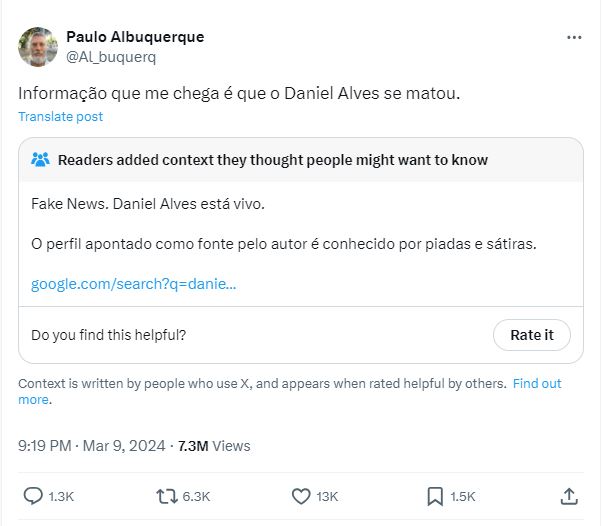Click the @Al_buquerq handle

click(110, 57)
